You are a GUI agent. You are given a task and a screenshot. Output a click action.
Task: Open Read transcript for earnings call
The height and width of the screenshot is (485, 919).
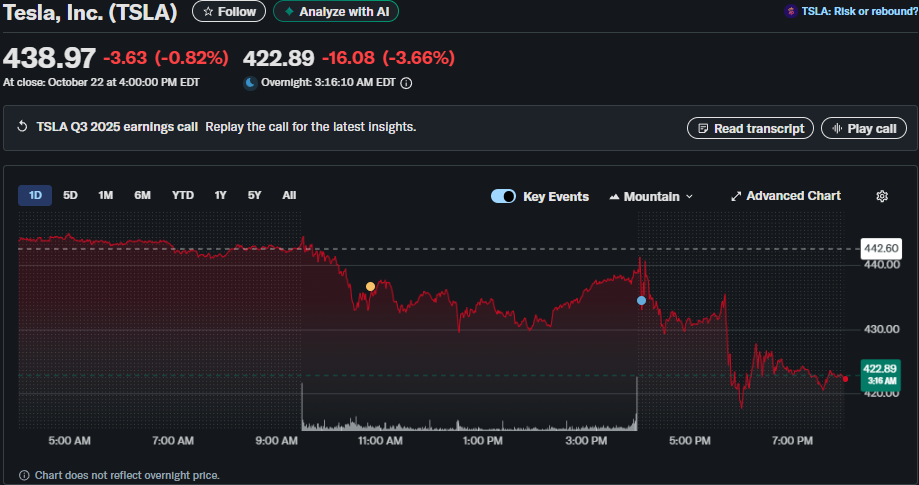click(750, 129)
